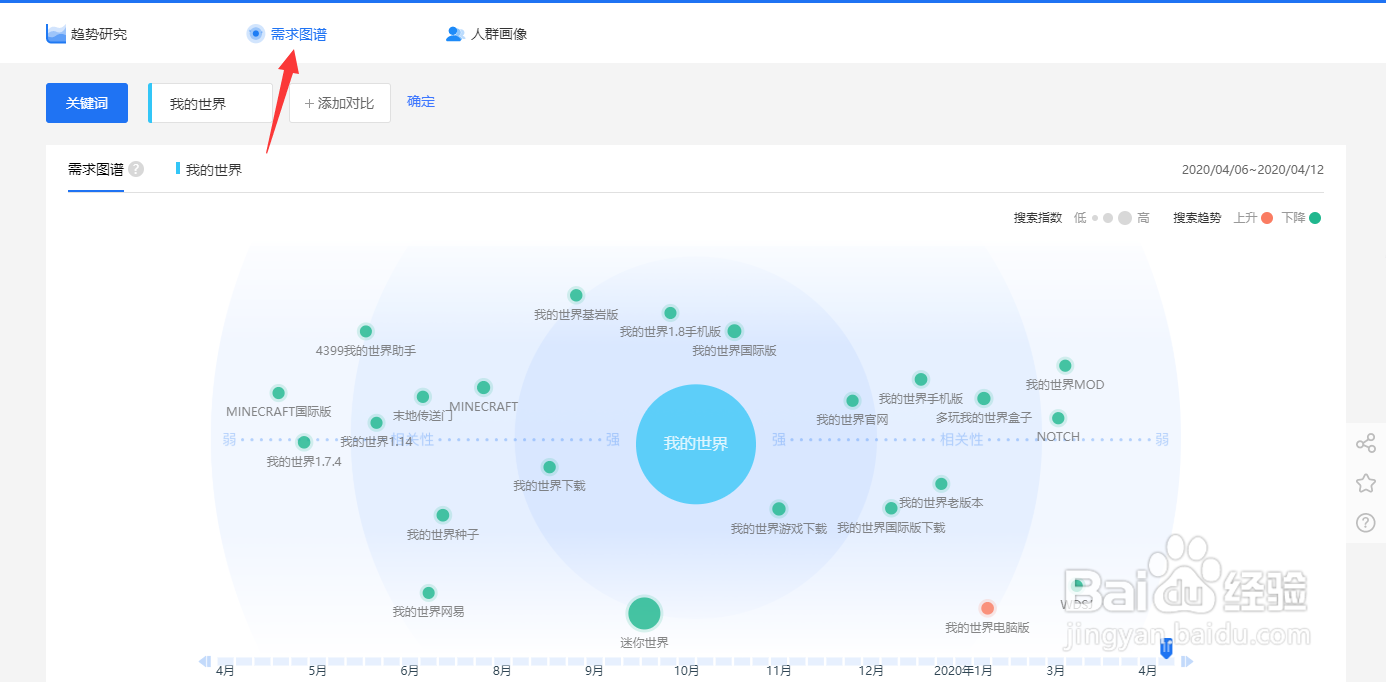
Task: Focus the 我的世界 keyword input field
Action: (211, 103)
